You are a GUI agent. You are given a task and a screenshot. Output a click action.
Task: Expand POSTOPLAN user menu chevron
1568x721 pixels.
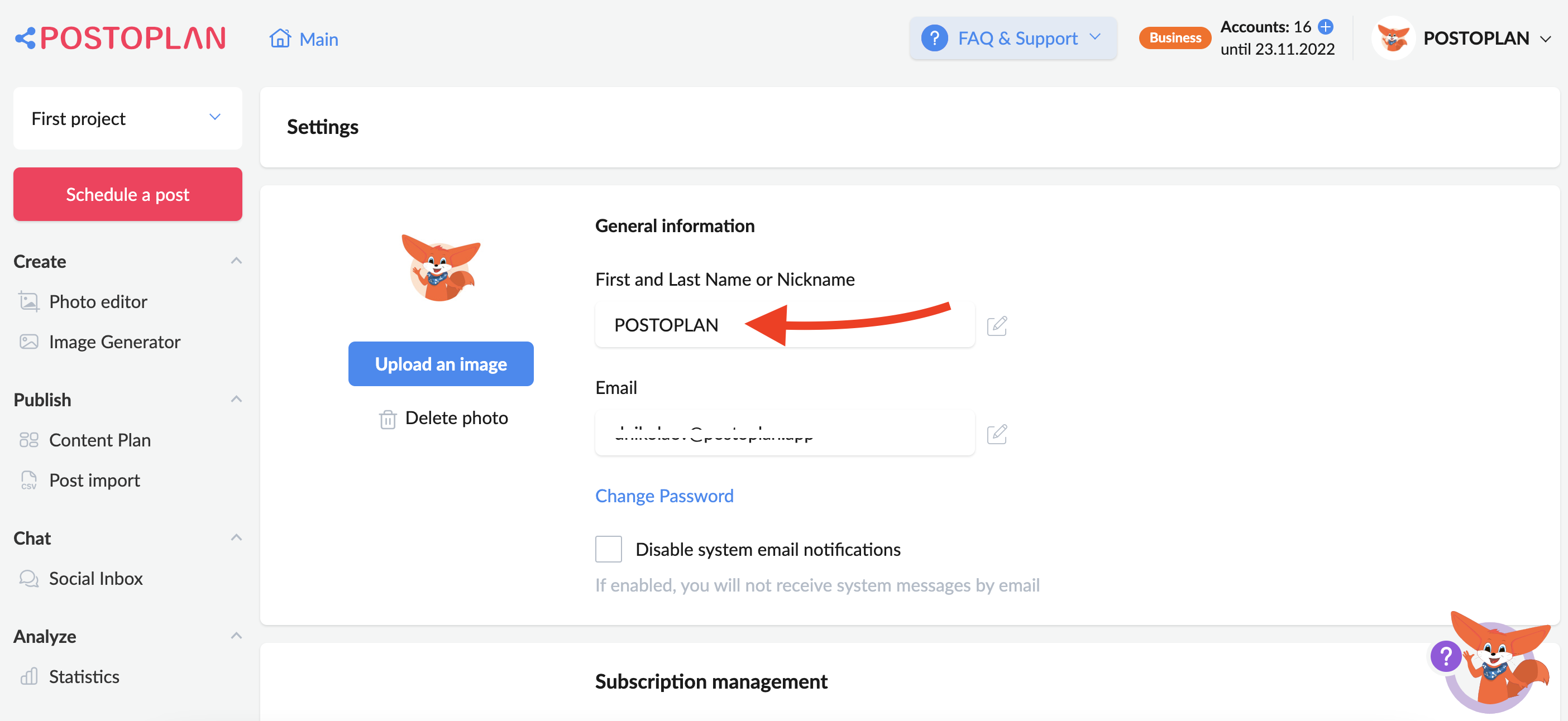click(1545, 39)
